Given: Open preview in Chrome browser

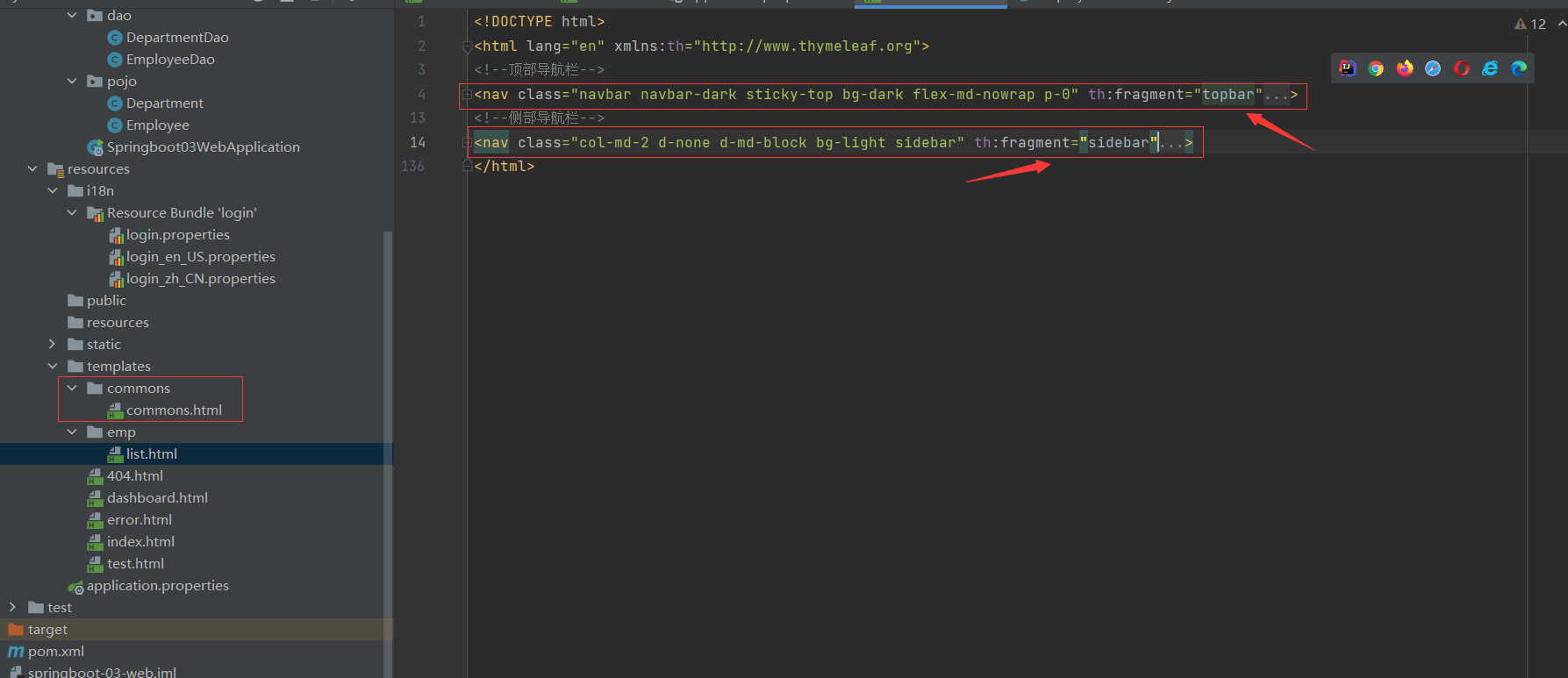Looking at the screenshot, I should coord(1376,68).
